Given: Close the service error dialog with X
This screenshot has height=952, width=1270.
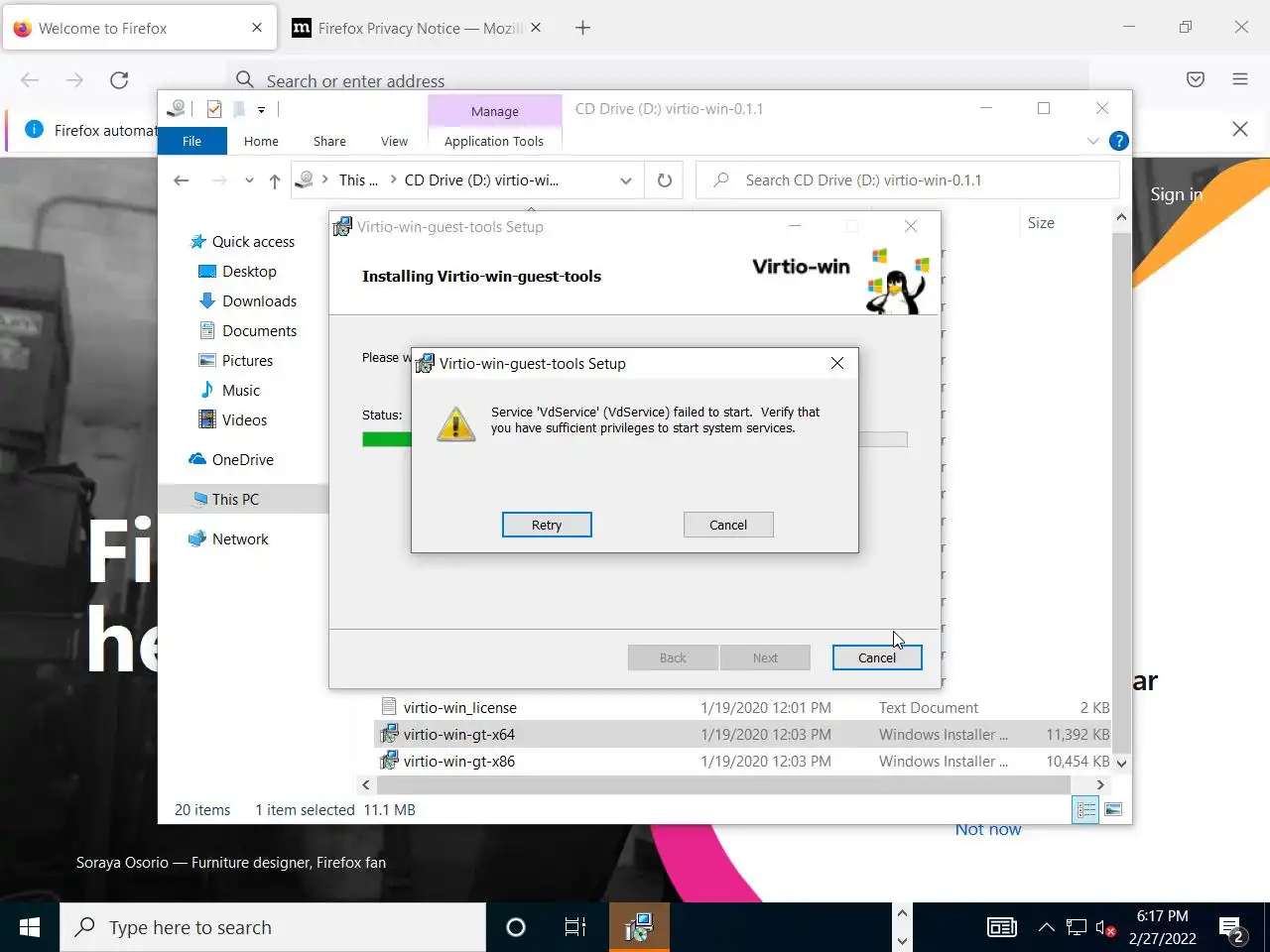Looking at the screenshot, I should tap(837, 363).
